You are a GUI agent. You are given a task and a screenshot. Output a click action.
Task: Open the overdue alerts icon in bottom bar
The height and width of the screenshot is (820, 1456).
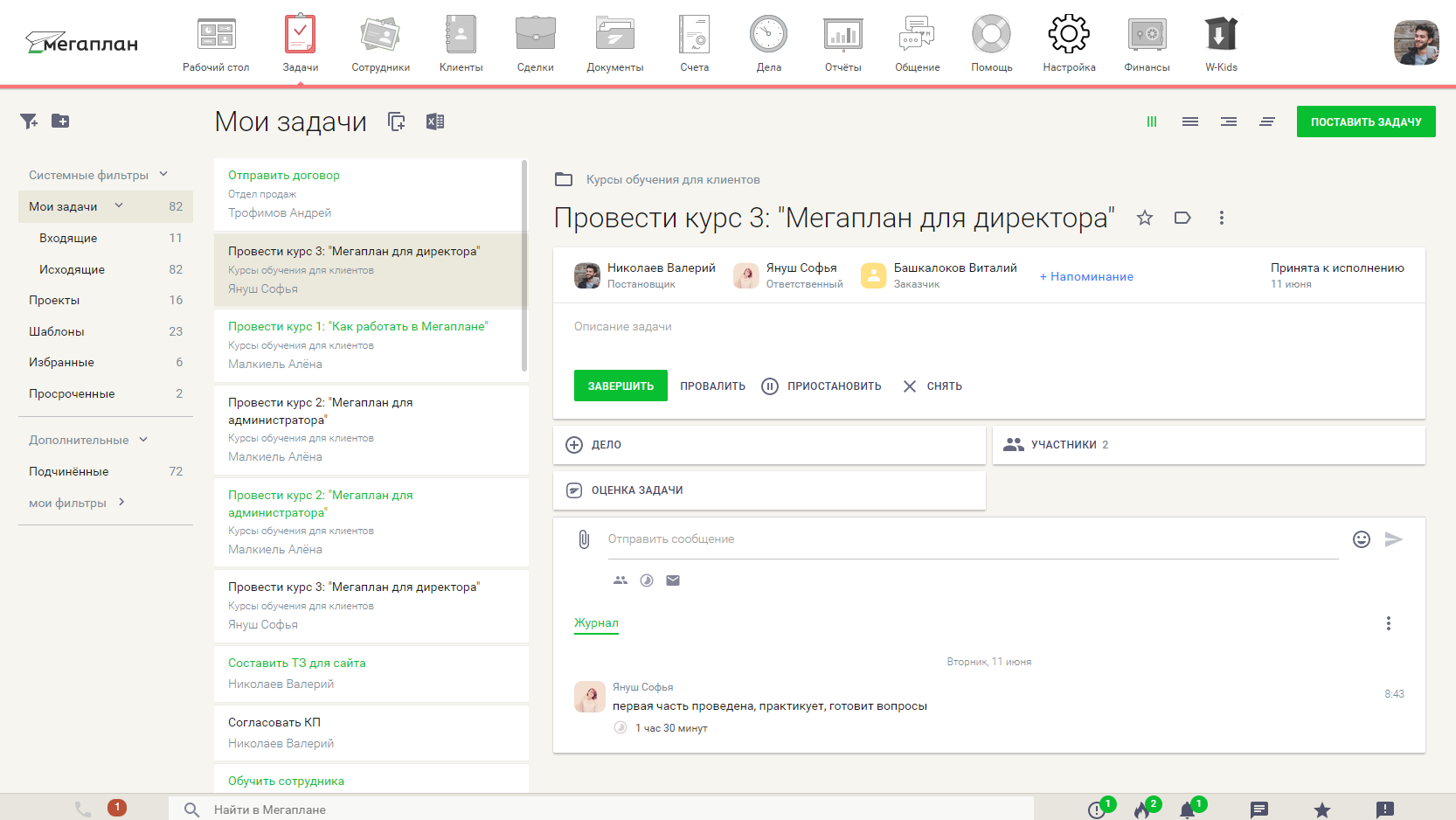pyautogui.click(x=1096, y=810)
